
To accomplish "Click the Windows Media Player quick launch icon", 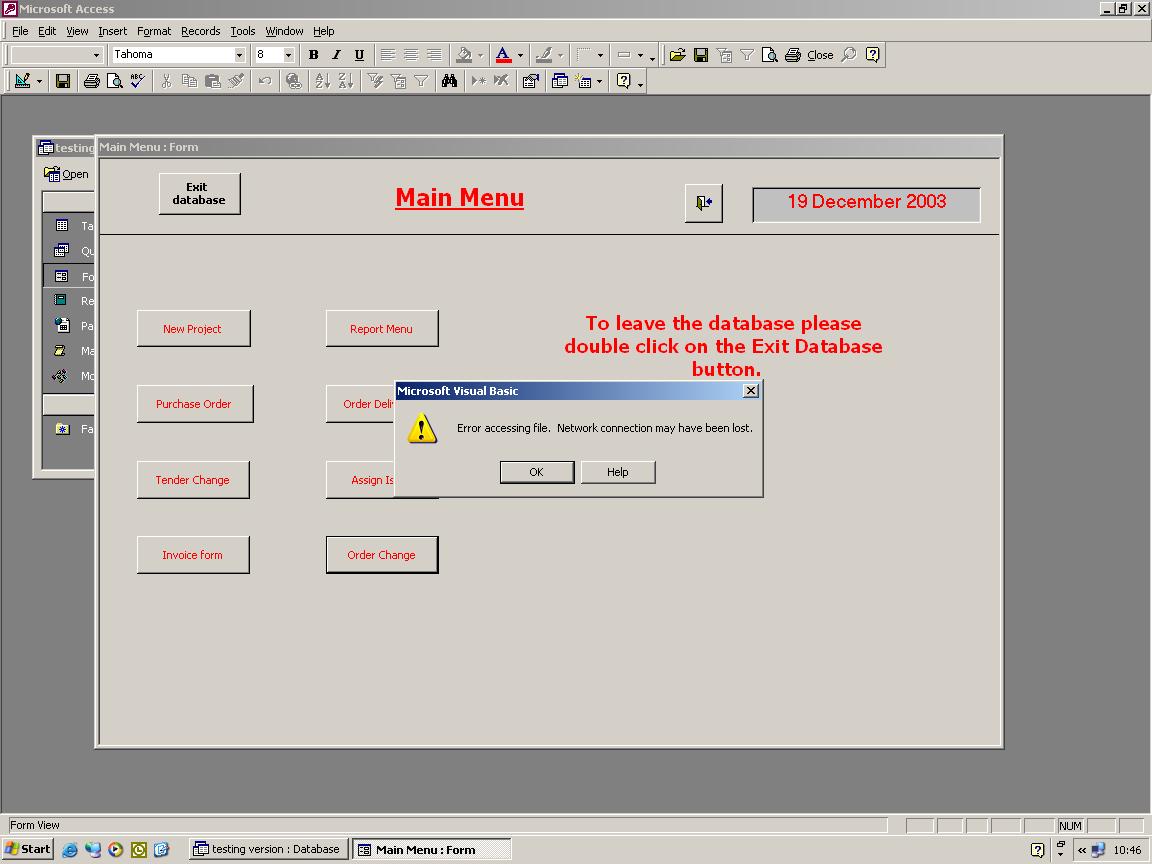I will [116, 849].
